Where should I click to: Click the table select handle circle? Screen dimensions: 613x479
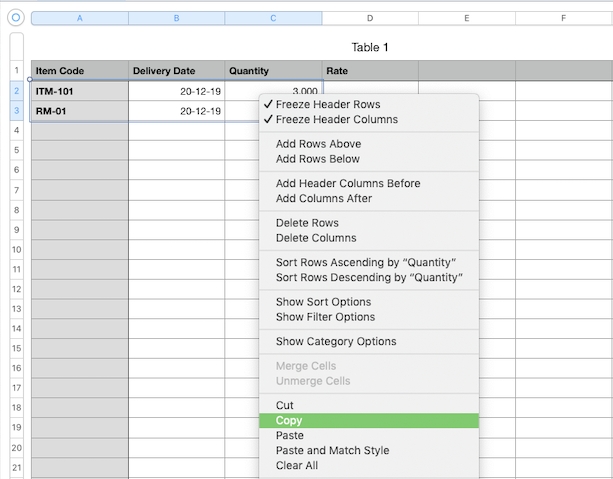click(x=15, y=18)
